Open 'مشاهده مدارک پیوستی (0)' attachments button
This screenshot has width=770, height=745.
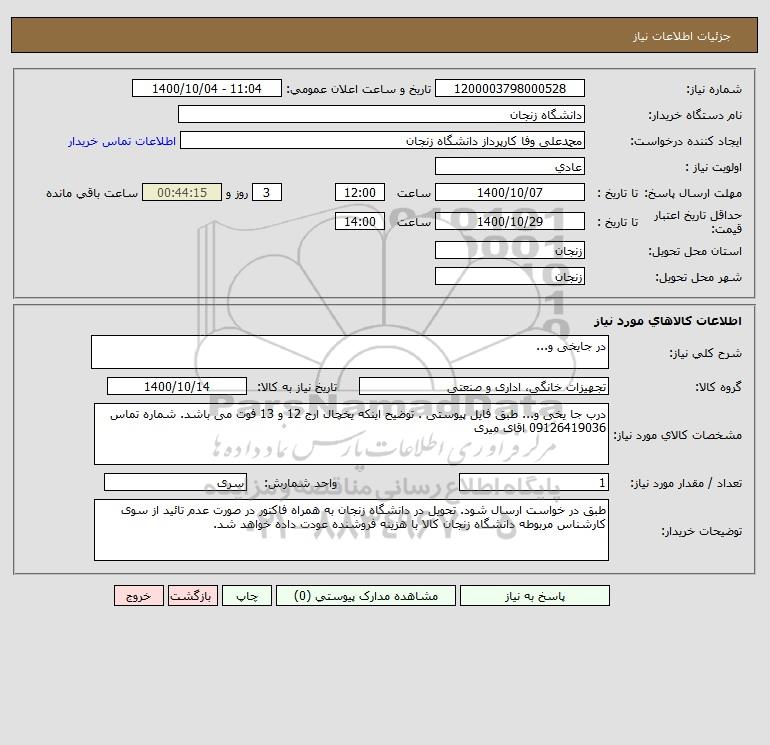click(x=366, y=596)
